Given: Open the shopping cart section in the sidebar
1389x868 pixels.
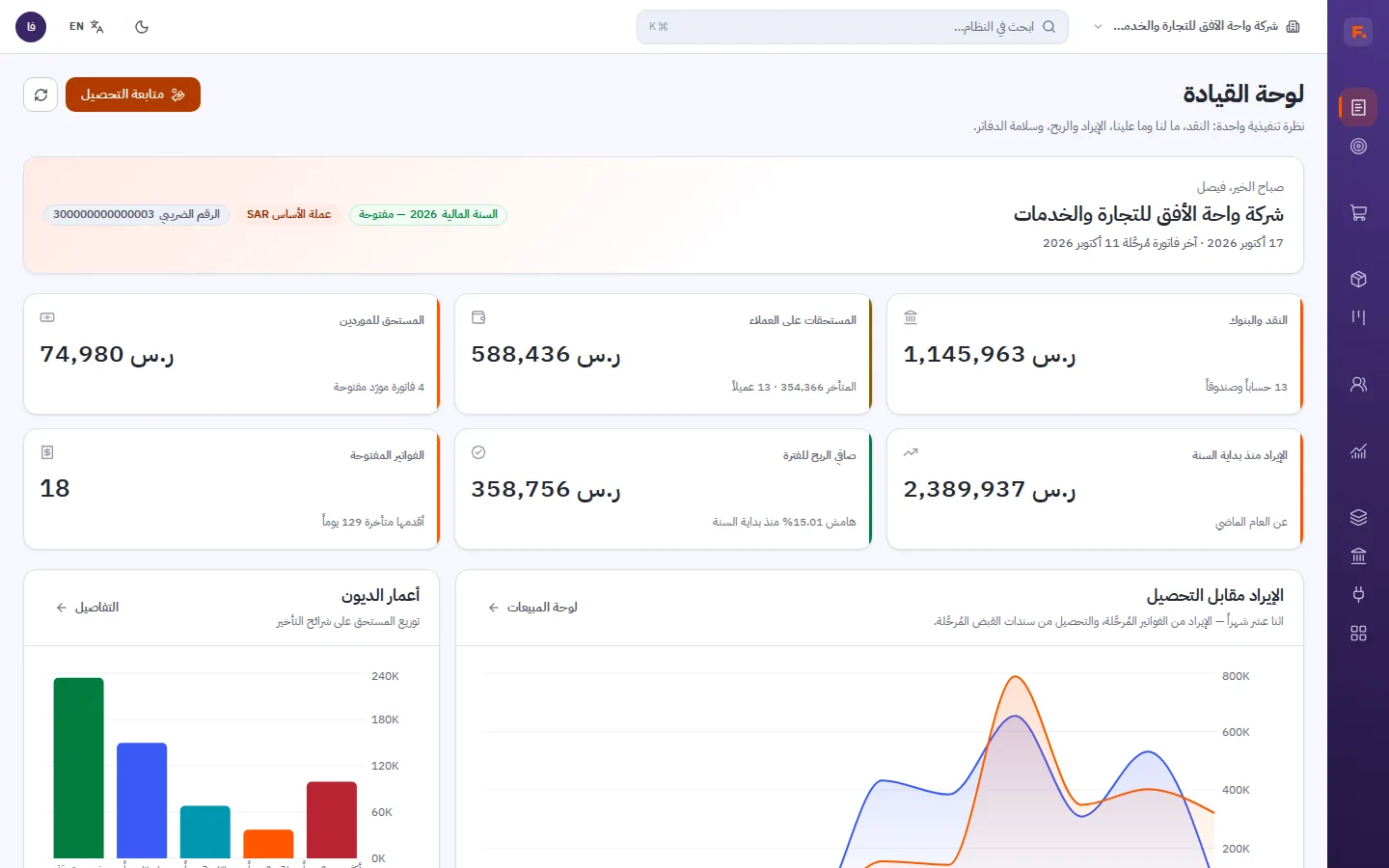Looking at the screenshot, I should [x=1358, y=213].
